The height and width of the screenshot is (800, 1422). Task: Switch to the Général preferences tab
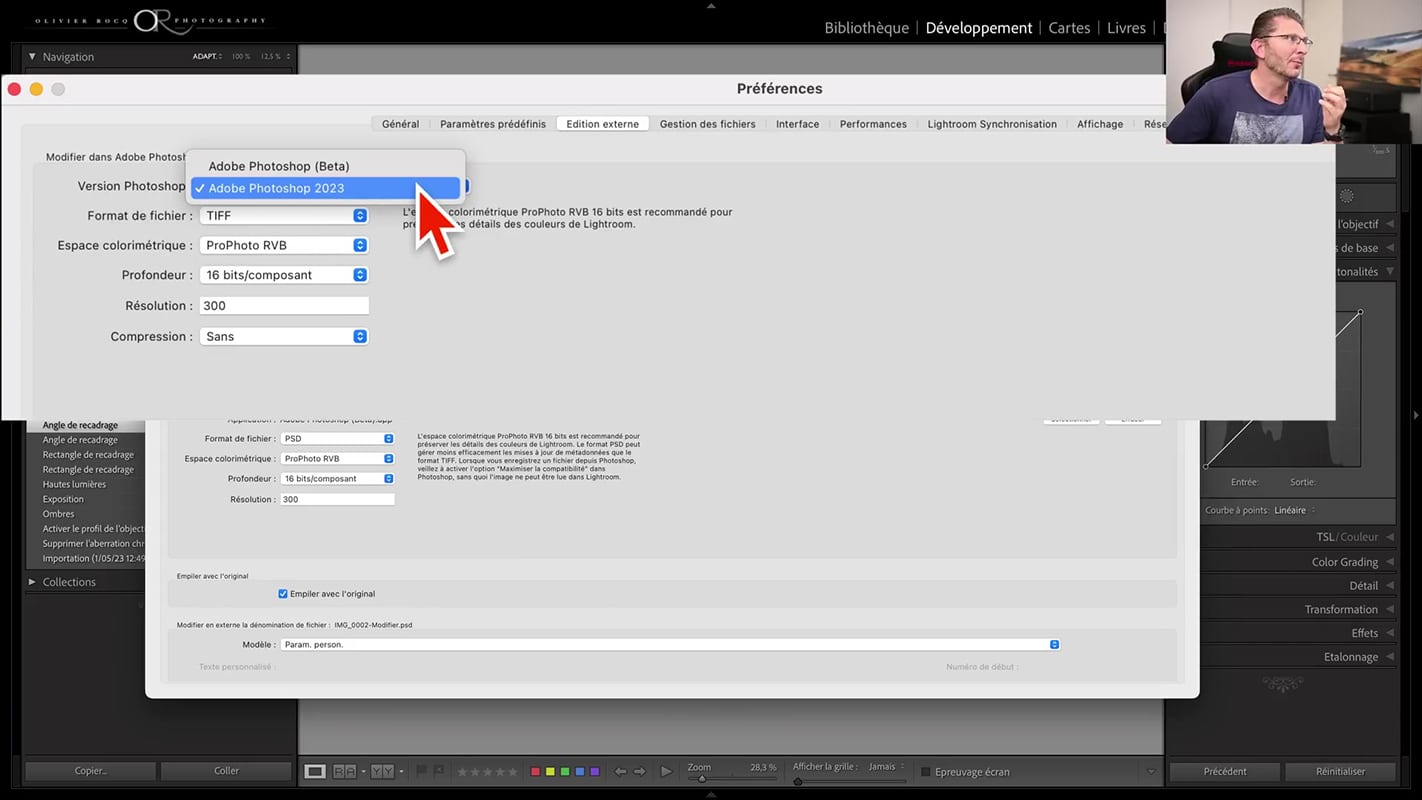[x=400, y=124]
